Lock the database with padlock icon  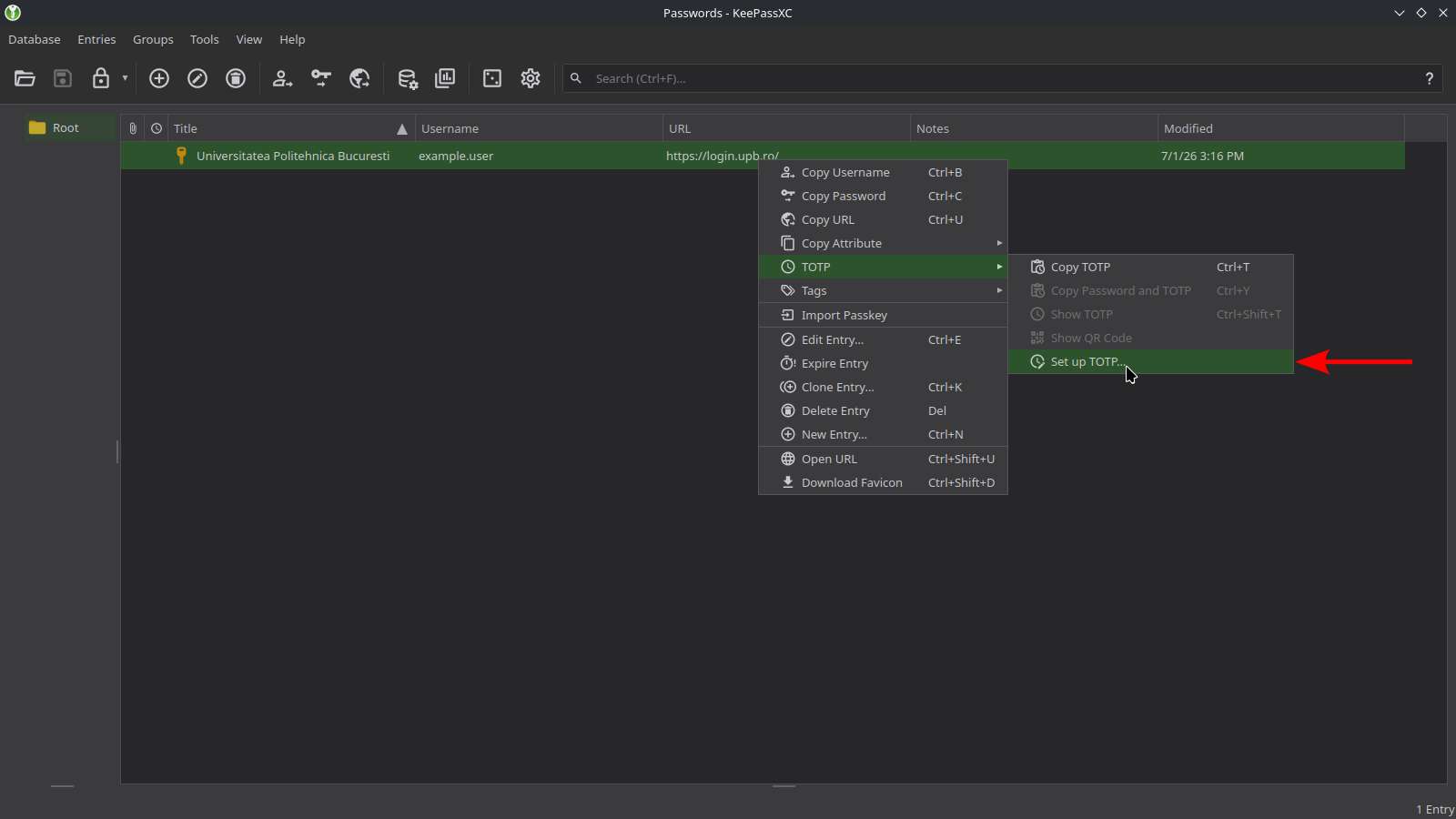[101, 78]
